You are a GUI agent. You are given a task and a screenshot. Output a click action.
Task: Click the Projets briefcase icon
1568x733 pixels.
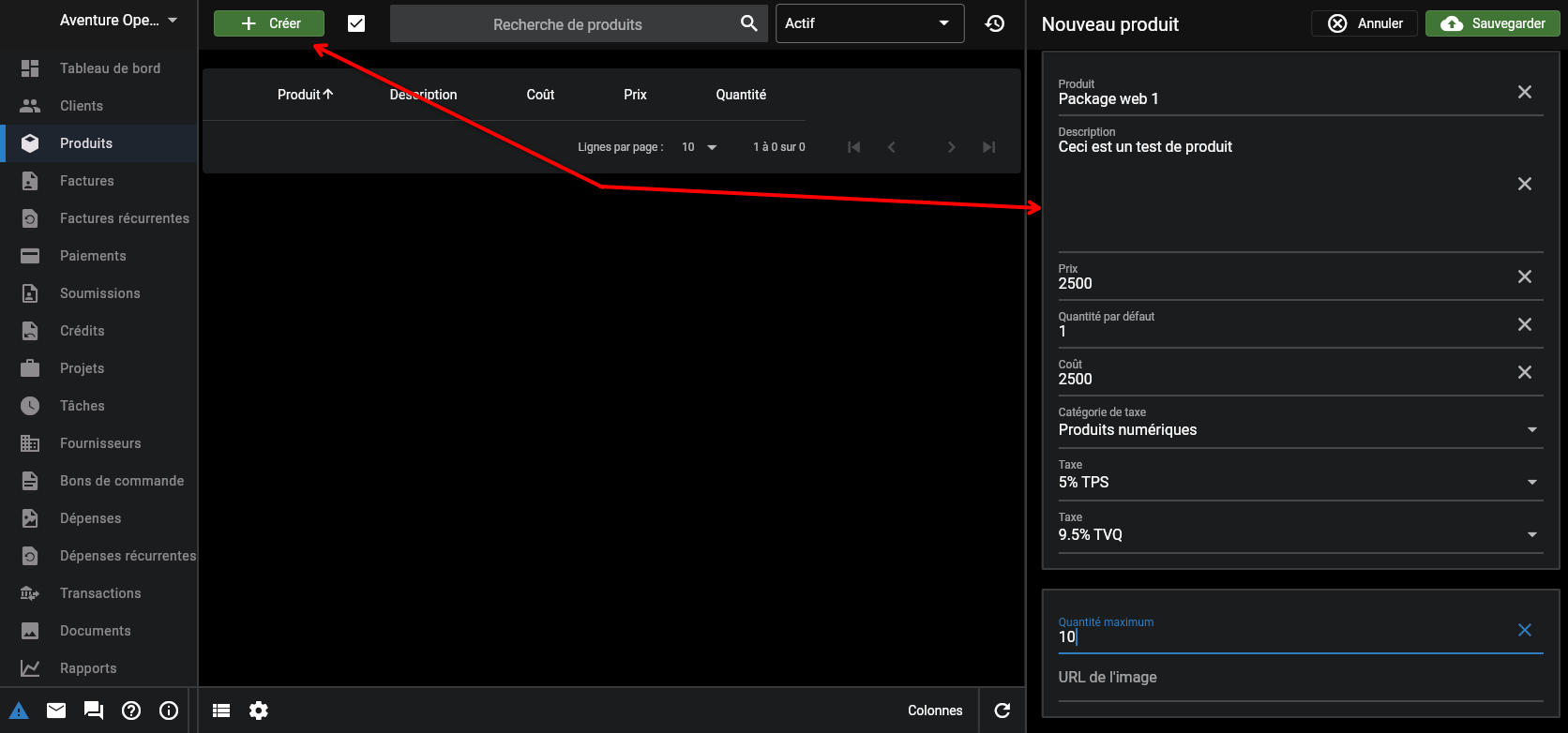click(30, 368)
